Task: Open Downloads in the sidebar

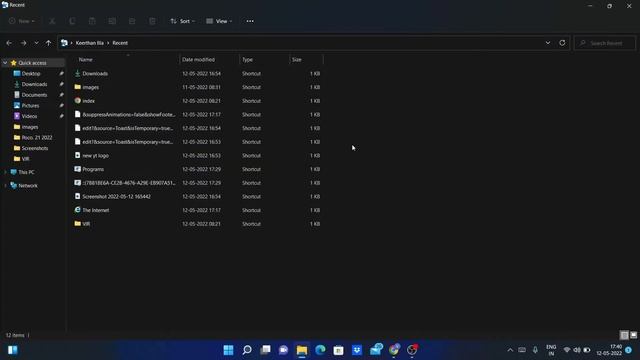Action: click(34, 84)
